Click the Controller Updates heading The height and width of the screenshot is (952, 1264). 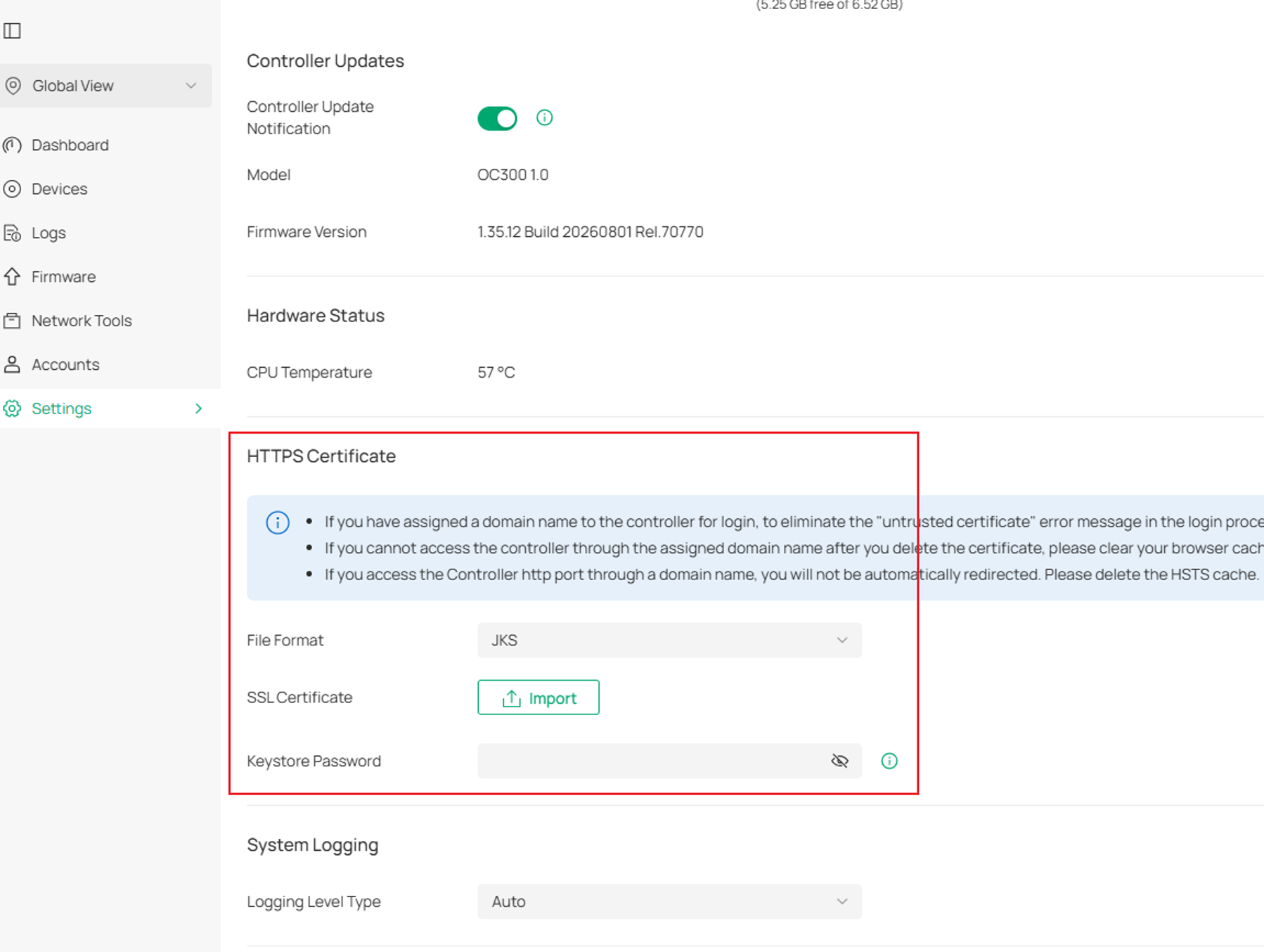tap(325, 61)
